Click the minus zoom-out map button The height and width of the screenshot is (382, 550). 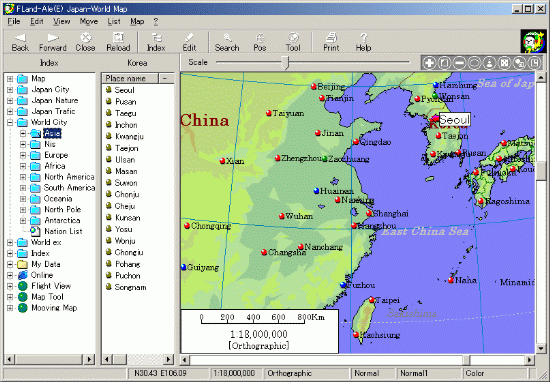tap(459, 63)
